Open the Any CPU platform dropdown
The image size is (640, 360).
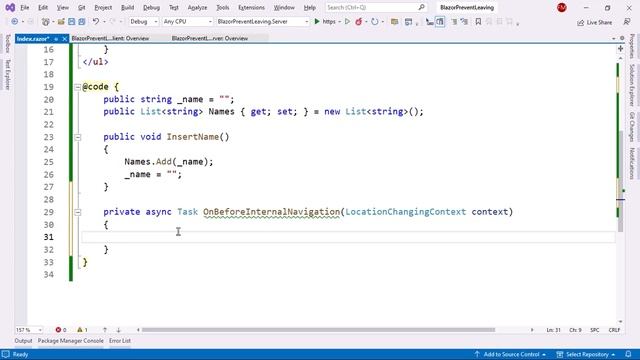pyautogui.click(x=187, y=22)
